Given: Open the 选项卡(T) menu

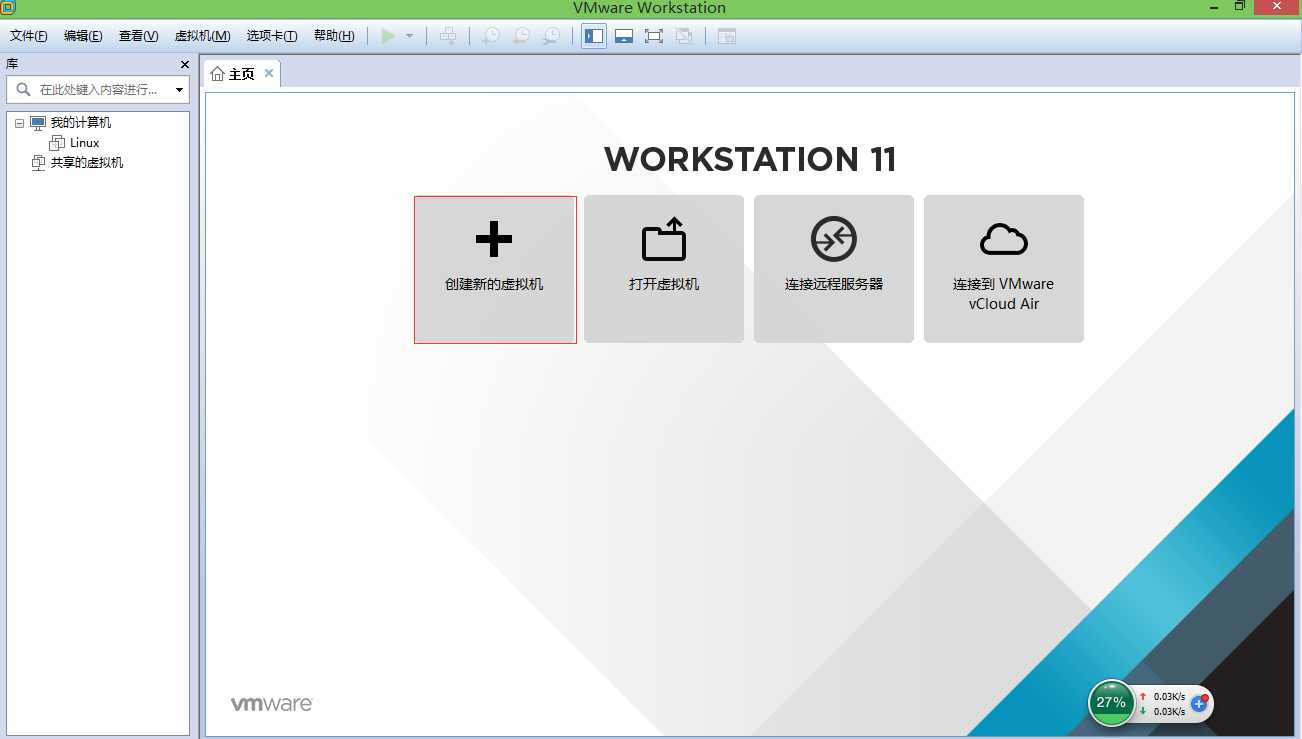Looking at the screenshot, I should coord(272,36).
